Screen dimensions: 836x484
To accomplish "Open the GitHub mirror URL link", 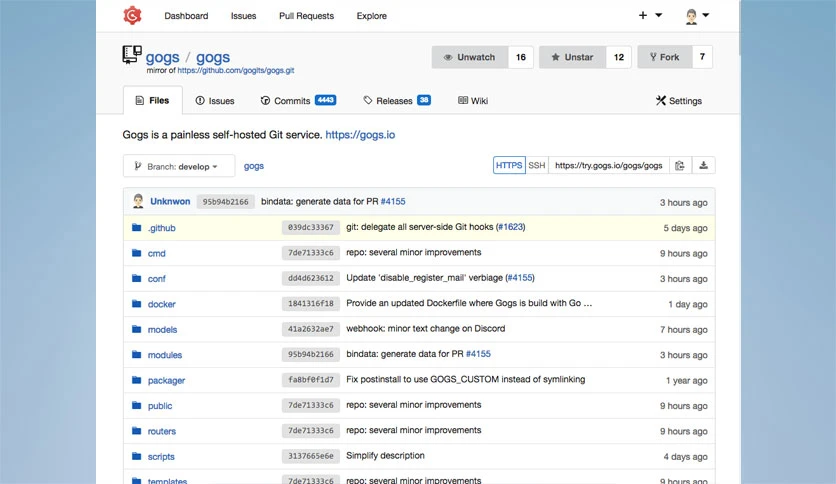I will (236, 70).
